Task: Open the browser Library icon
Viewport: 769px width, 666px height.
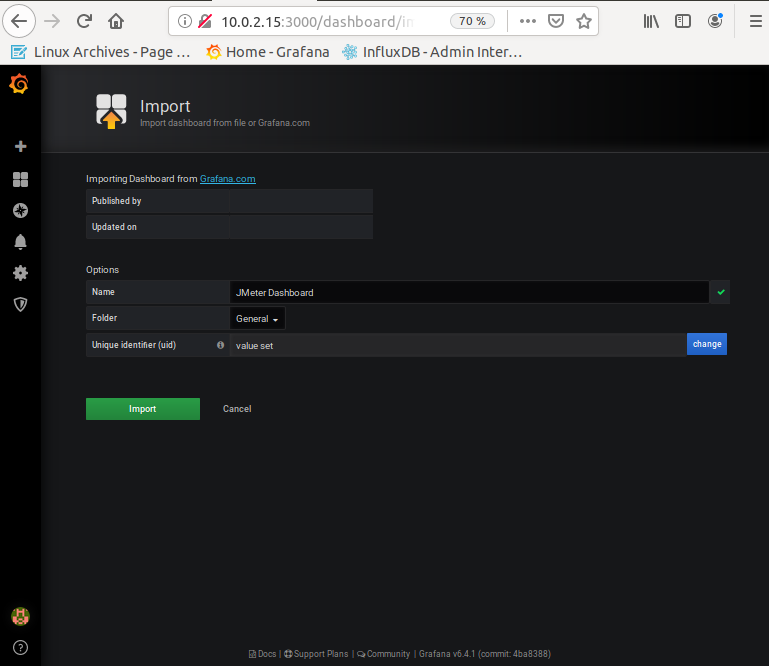Action: pyautogui.click(x=651, y=21)
